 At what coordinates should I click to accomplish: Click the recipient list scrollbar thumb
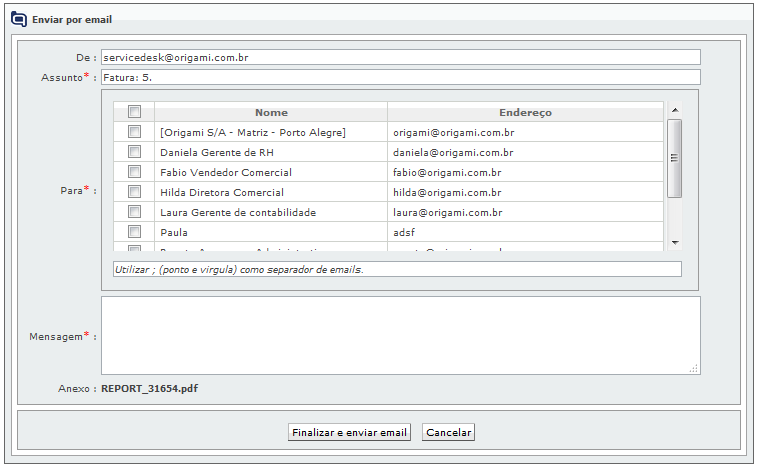[674, 158]
